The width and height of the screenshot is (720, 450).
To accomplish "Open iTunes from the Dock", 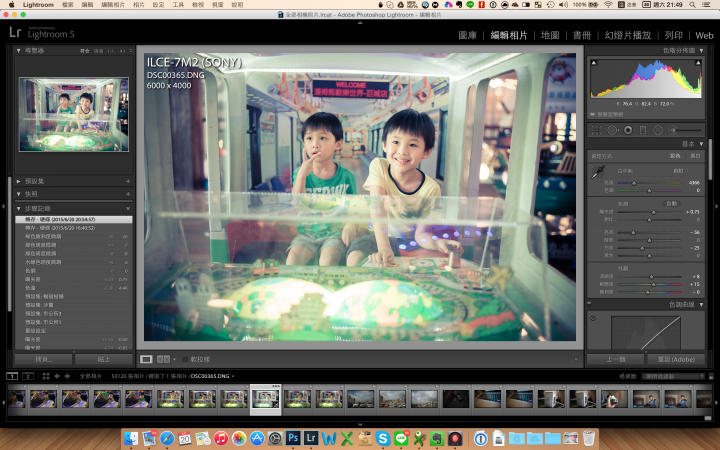I will (221, 438).
